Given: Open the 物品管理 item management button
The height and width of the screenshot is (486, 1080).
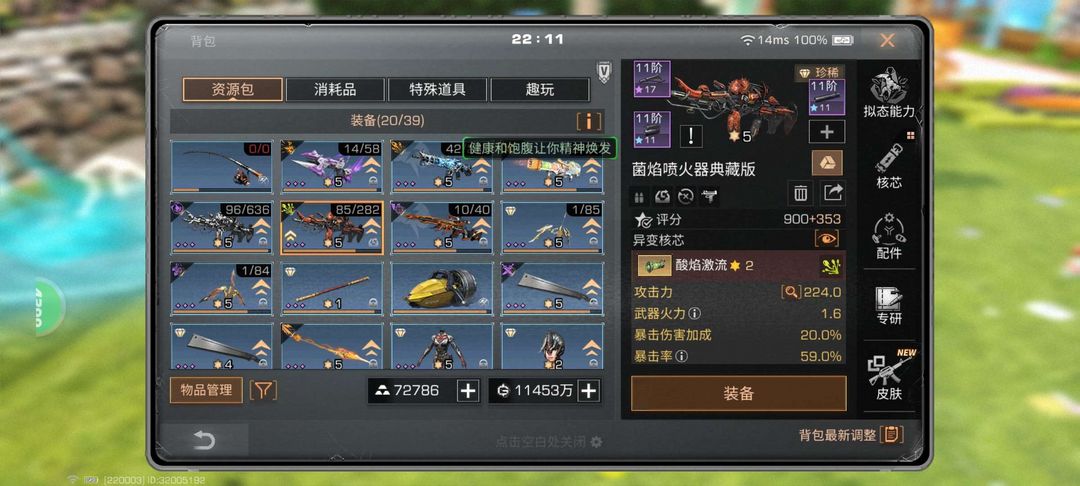Looking at the screenshot, I should coord(206,390).
